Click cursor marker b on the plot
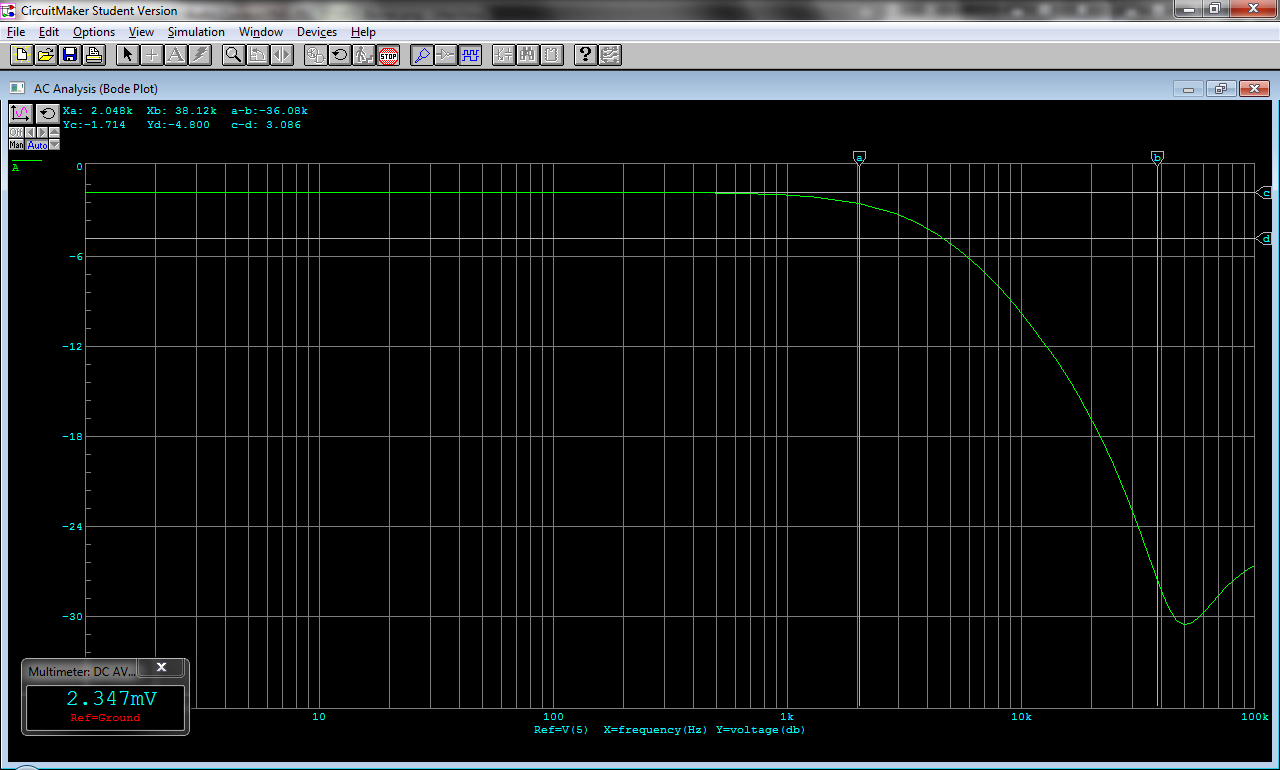The image size is (1280, 770). (1157, 157)
